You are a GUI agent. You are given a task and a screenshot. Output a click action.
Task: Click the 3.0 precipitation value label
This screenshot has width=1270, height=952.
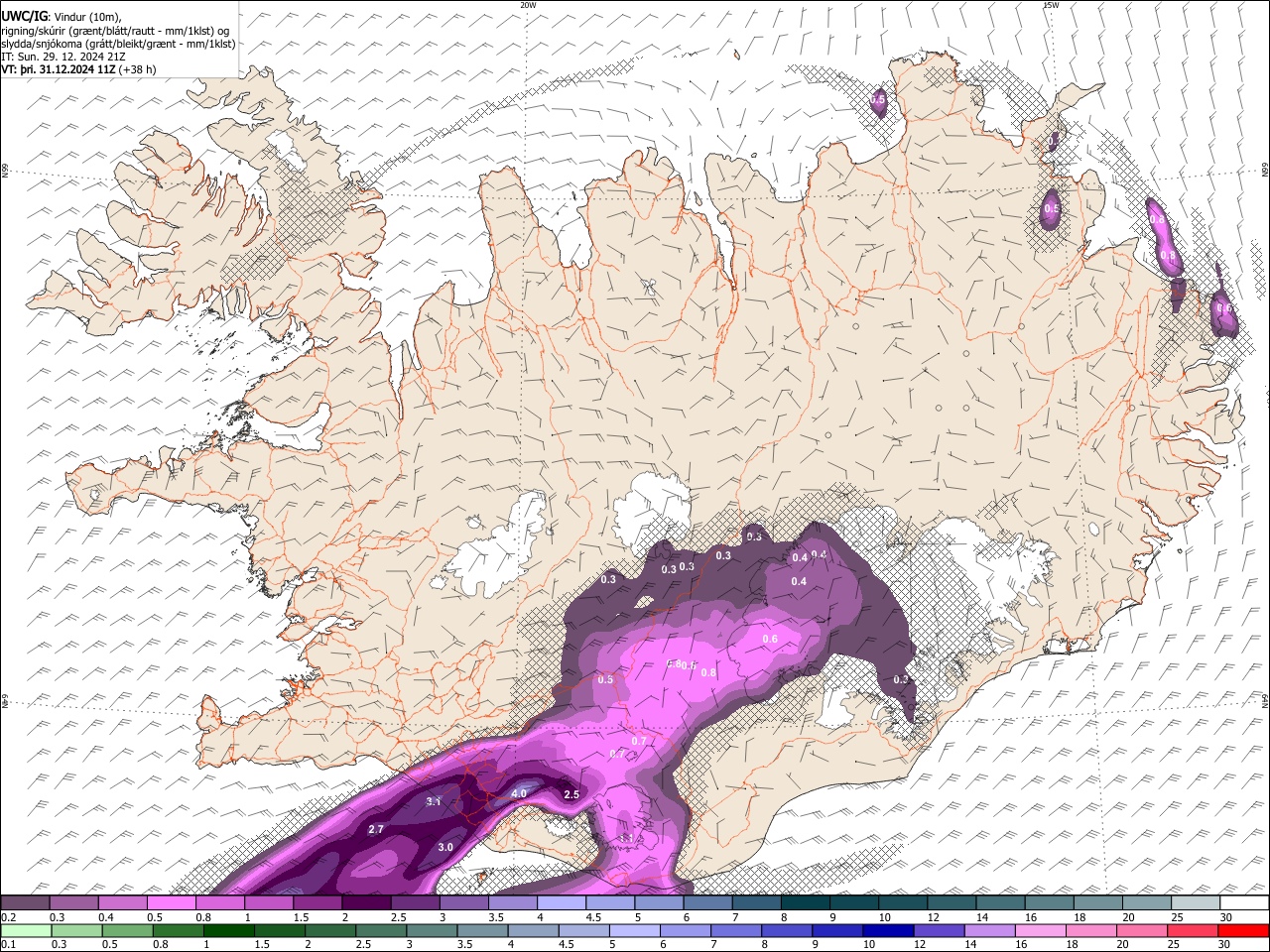[x=445, y=848]
